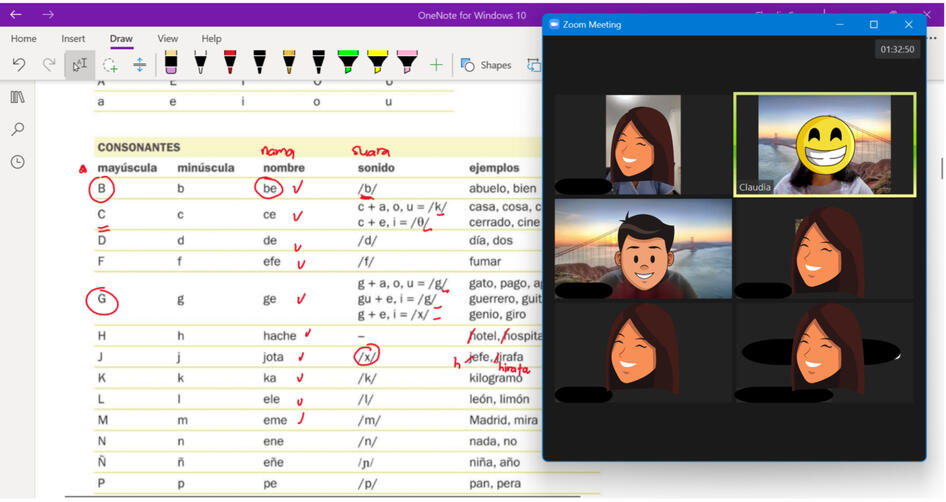Open the Home ribbon tab
This screenshot has height=502, width=946.
[x=23, y=39]
